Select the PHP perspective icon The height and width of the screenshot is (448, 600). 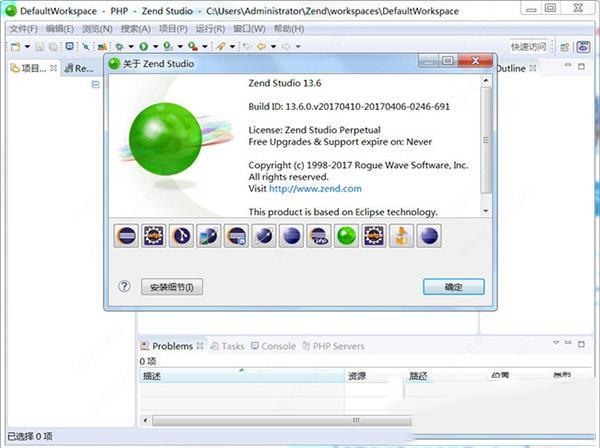(x=584, y=47)
